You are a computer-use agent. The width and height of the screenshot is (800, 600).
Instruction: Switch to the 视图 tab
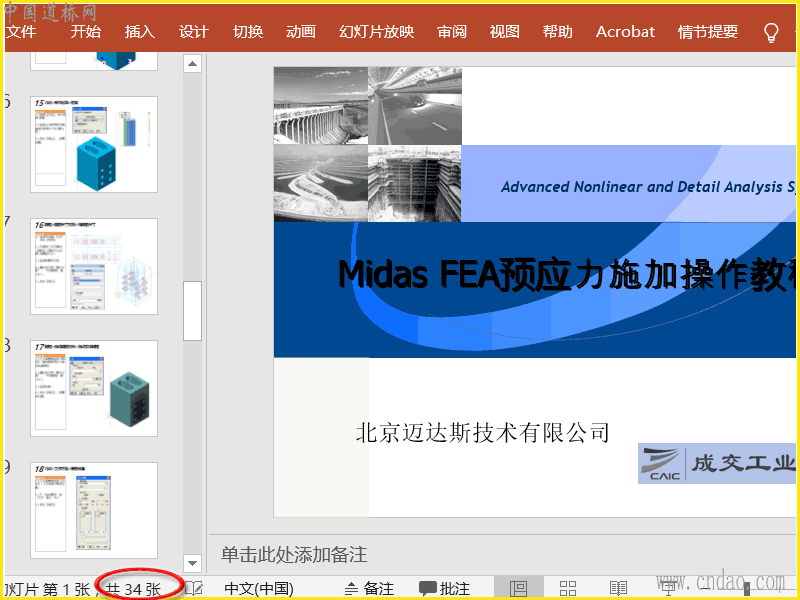[x=505, y=32]
